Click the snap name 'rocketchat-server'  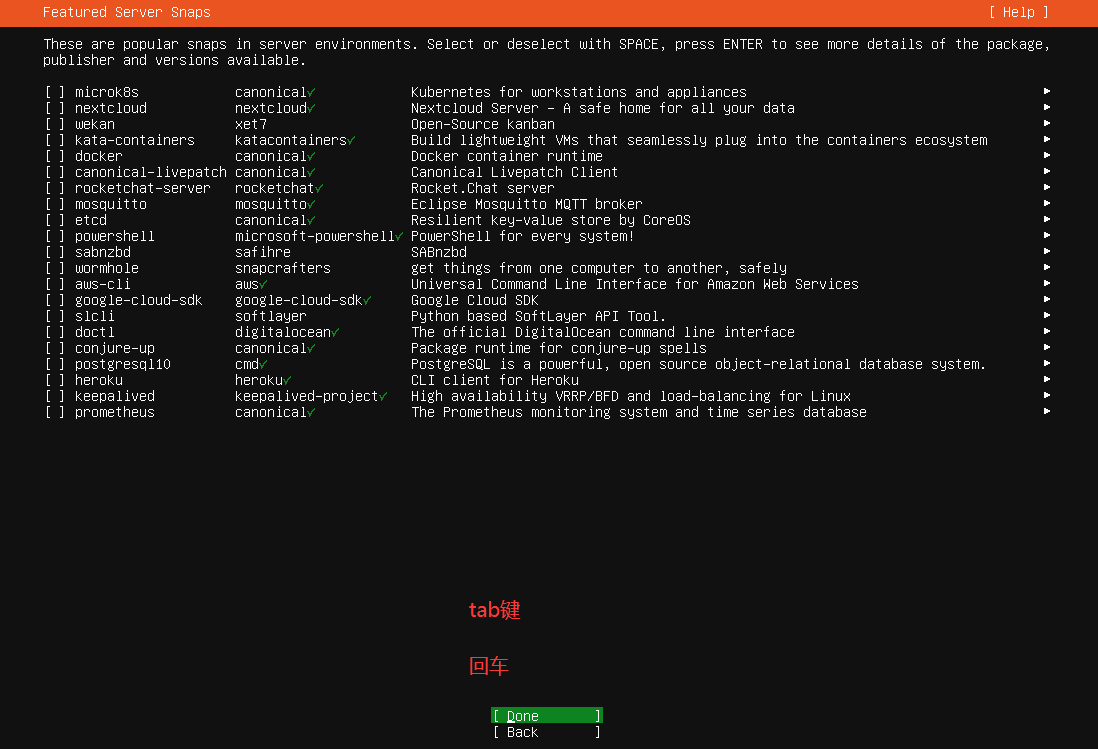pos(142,188)
